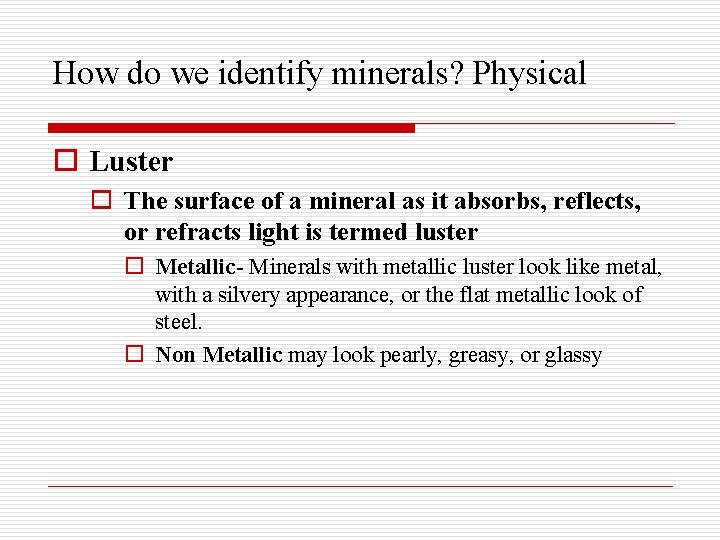Click the thin red line right of the bar
The height and width of the screenshot is (540, 720).
point(545,124)
